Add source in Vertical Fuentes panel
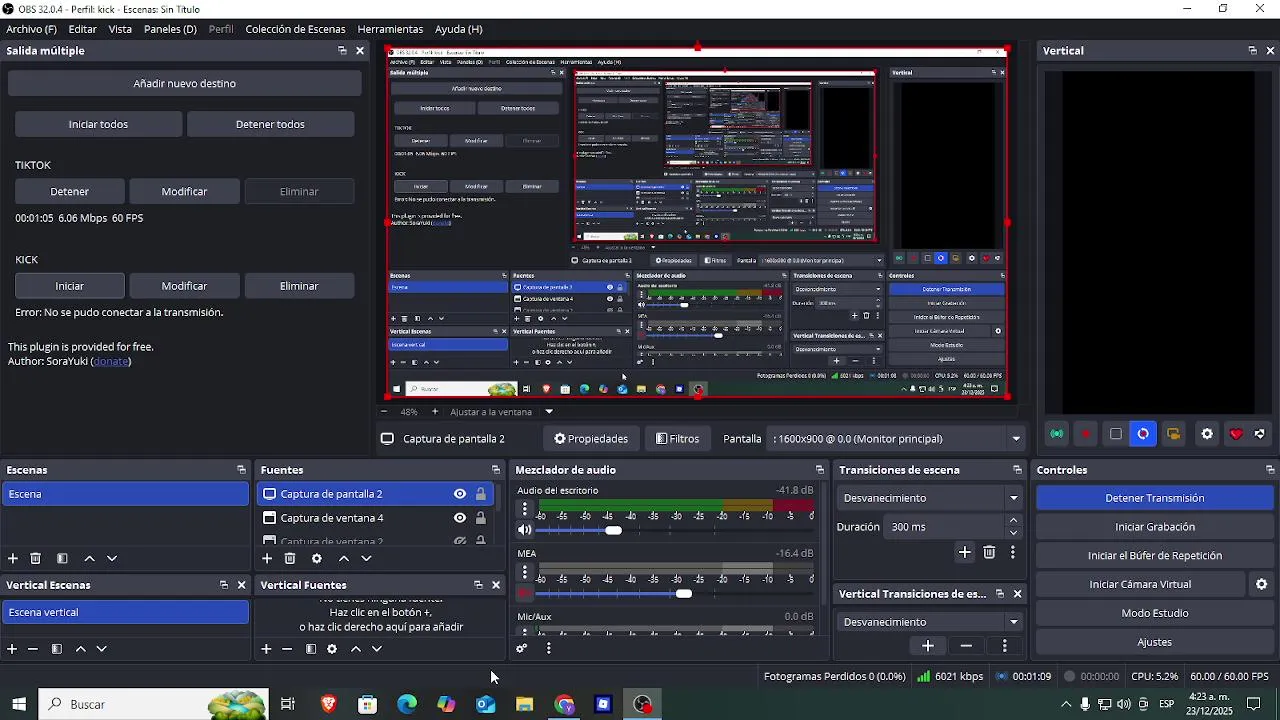 [x=266, y=649]
